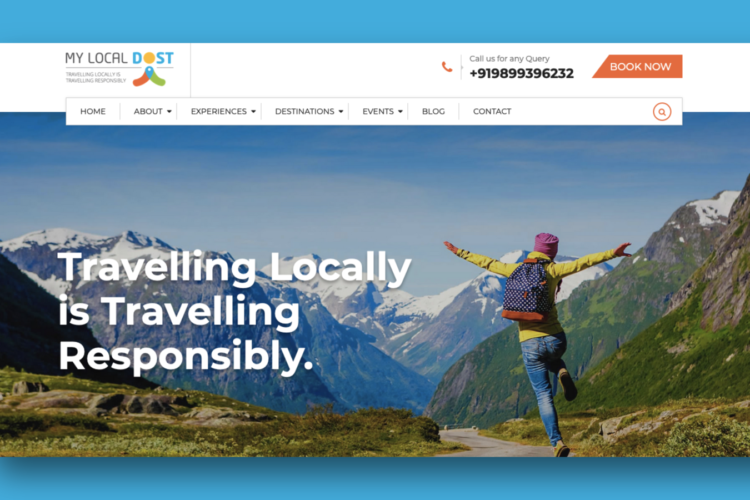Viewport: 750px width, 500px height.
Task: Click the 'Call us for any Query' text
Action: pyautogui.click(x=509, y=58)
